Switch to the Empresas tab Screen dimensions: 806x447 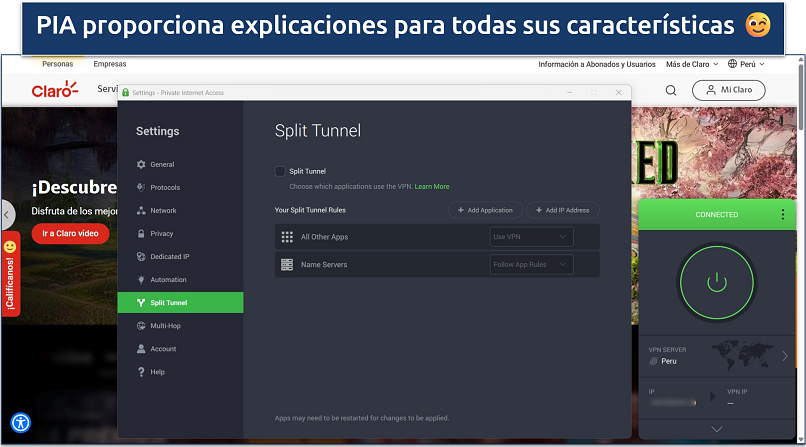(x=109, y=64)
